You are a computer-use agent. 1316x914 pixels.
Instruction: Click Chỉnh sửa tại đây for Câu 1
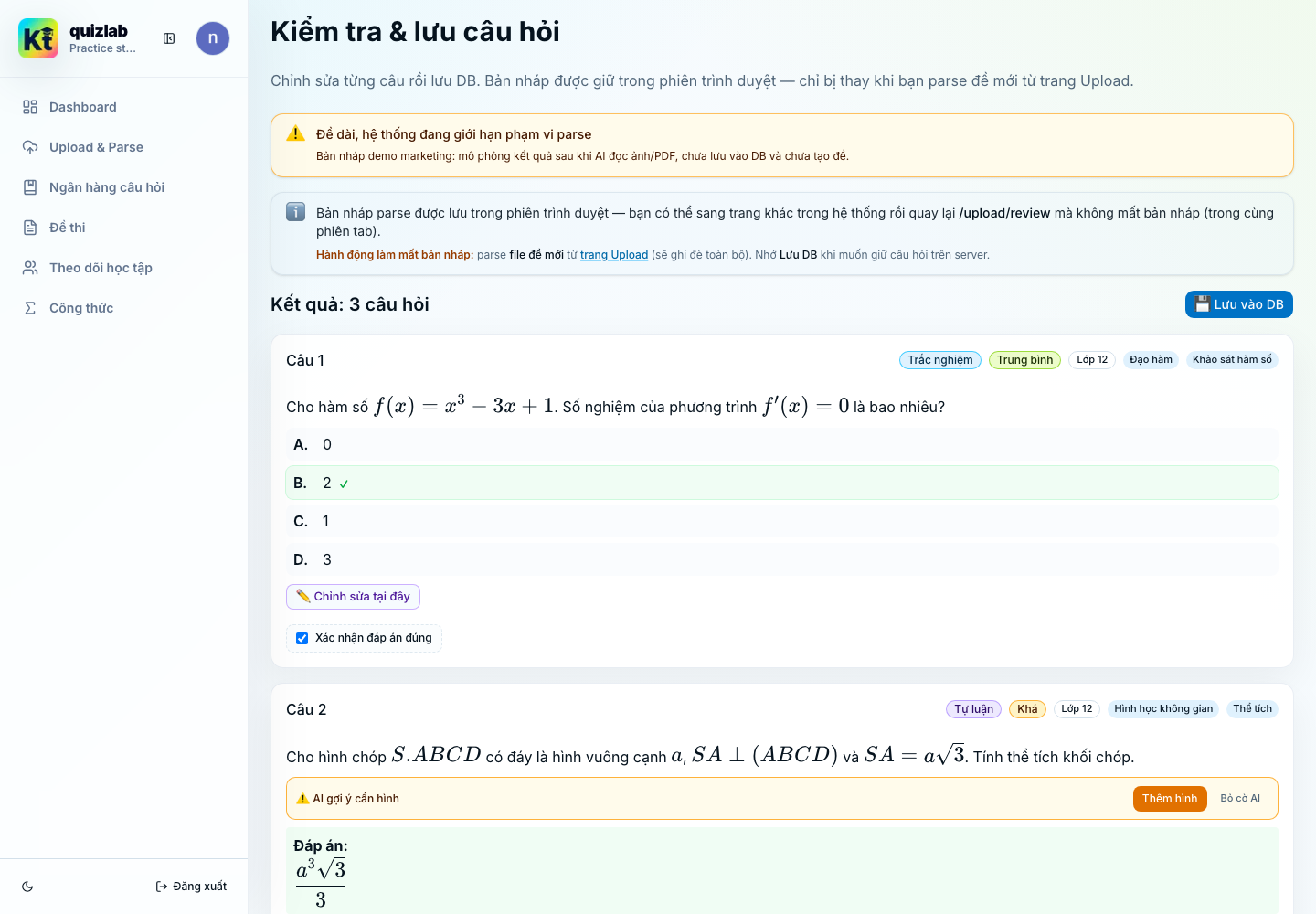point(353,597)
